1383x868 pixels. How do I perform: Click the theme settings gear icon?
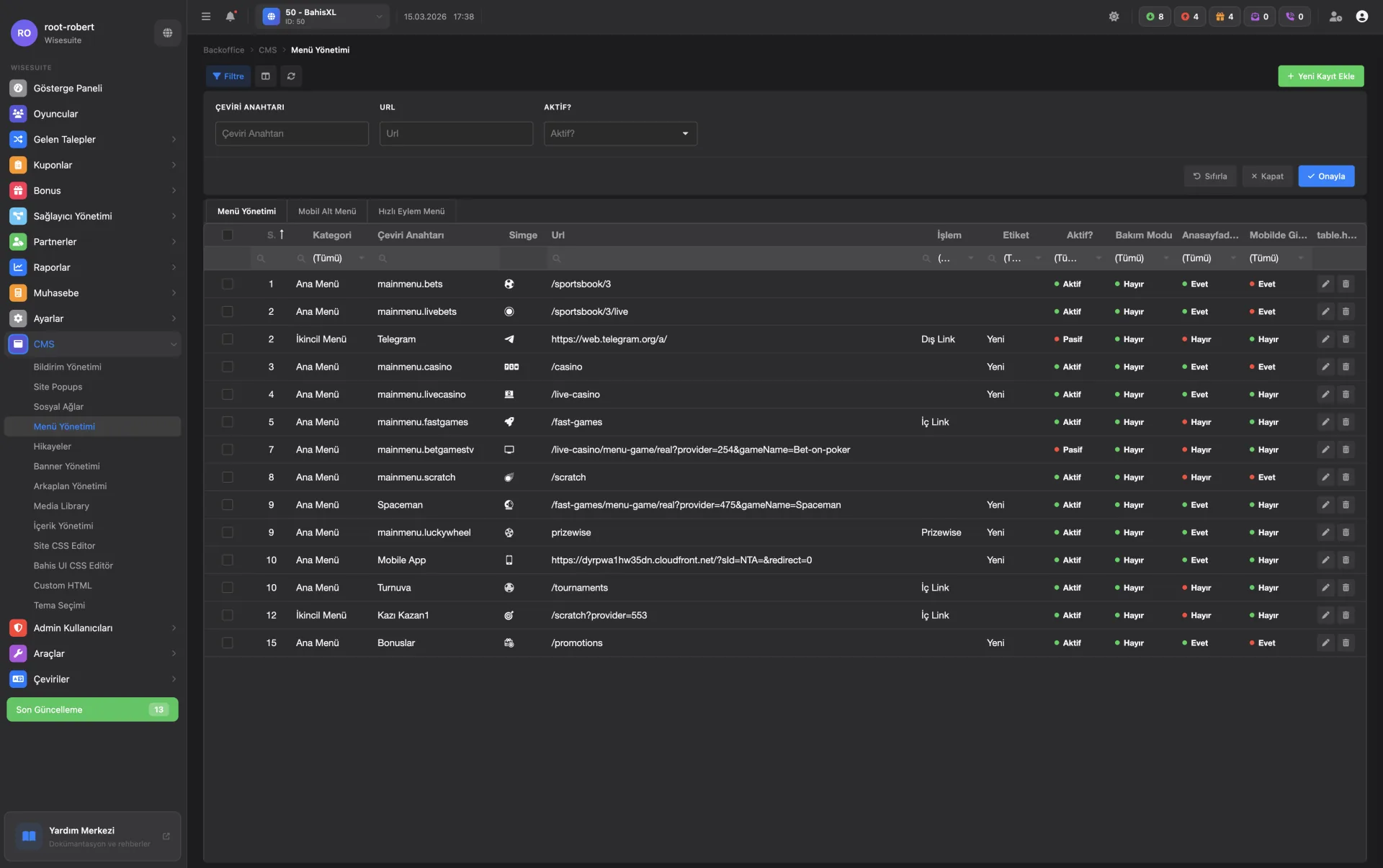(x=1114, y=17)
